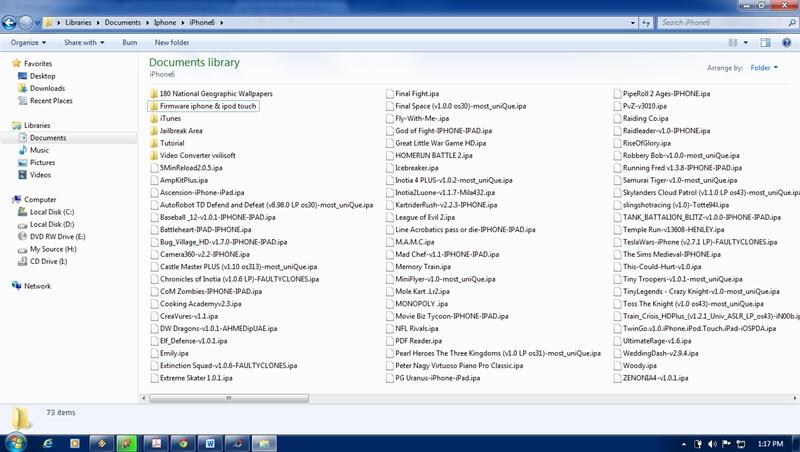This screenshot has height=452, width=800.
Task: Open Local Disk (C:)
Action: pyautogui.click(x=52, y=212)
